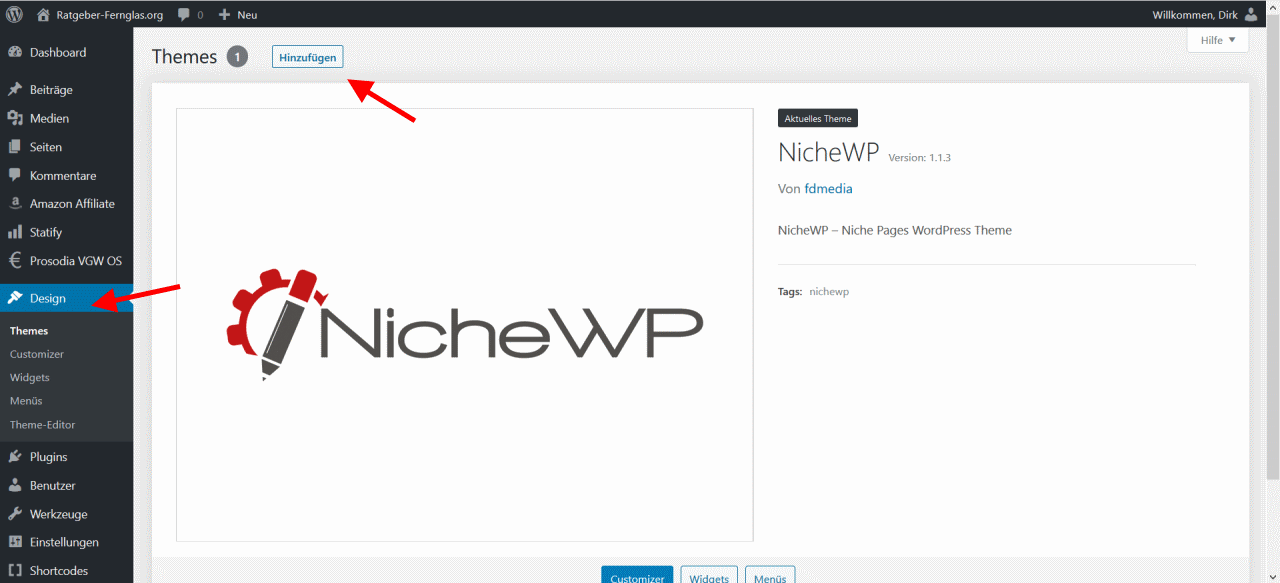Screen dimensions: 1280x583
Task: Click the WordPress logo in admin bar
Action: click(14, 15)
